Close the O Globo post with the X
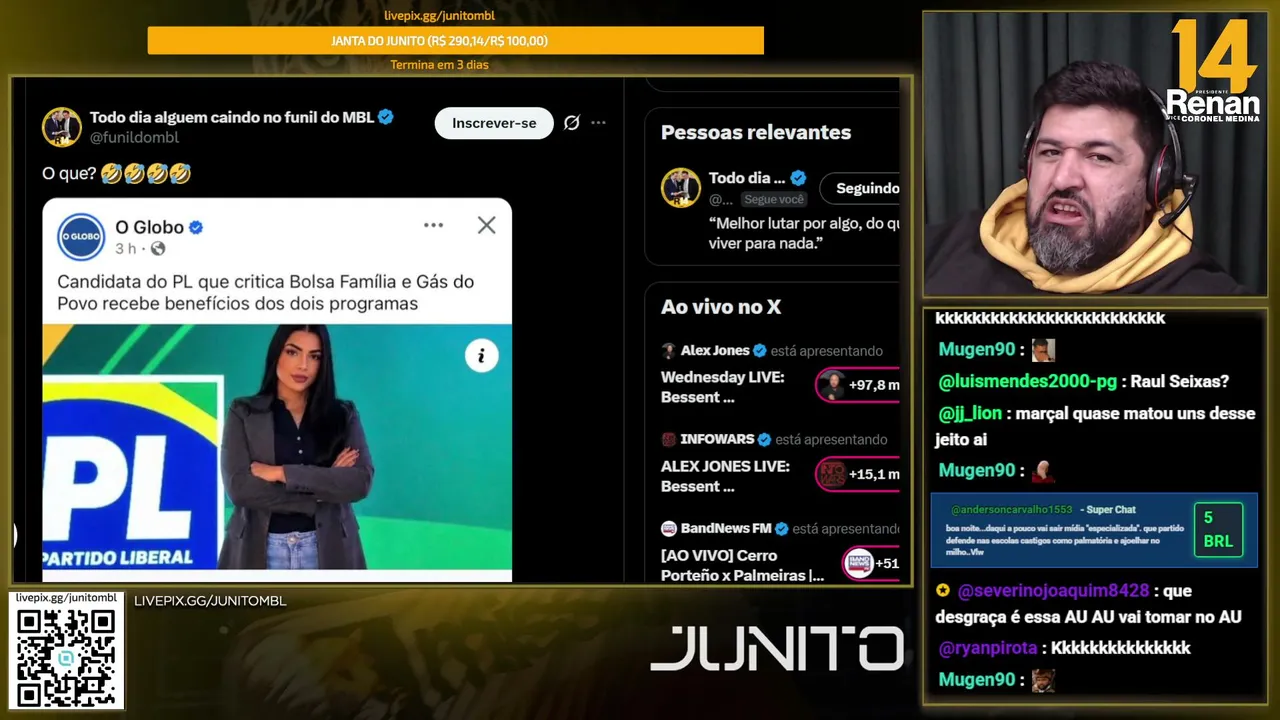The width and height of the screenshot is (1280, 720). point(486,225)
